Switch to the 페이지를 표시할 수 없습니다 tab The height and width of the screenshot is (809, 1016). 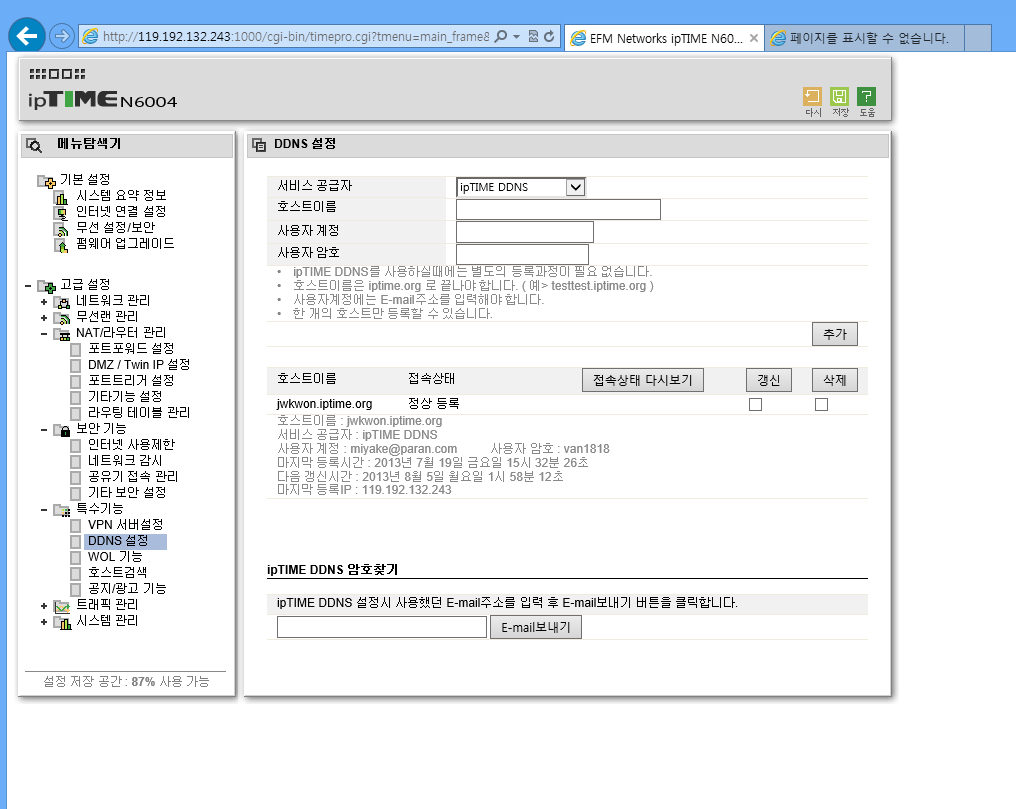864,38
